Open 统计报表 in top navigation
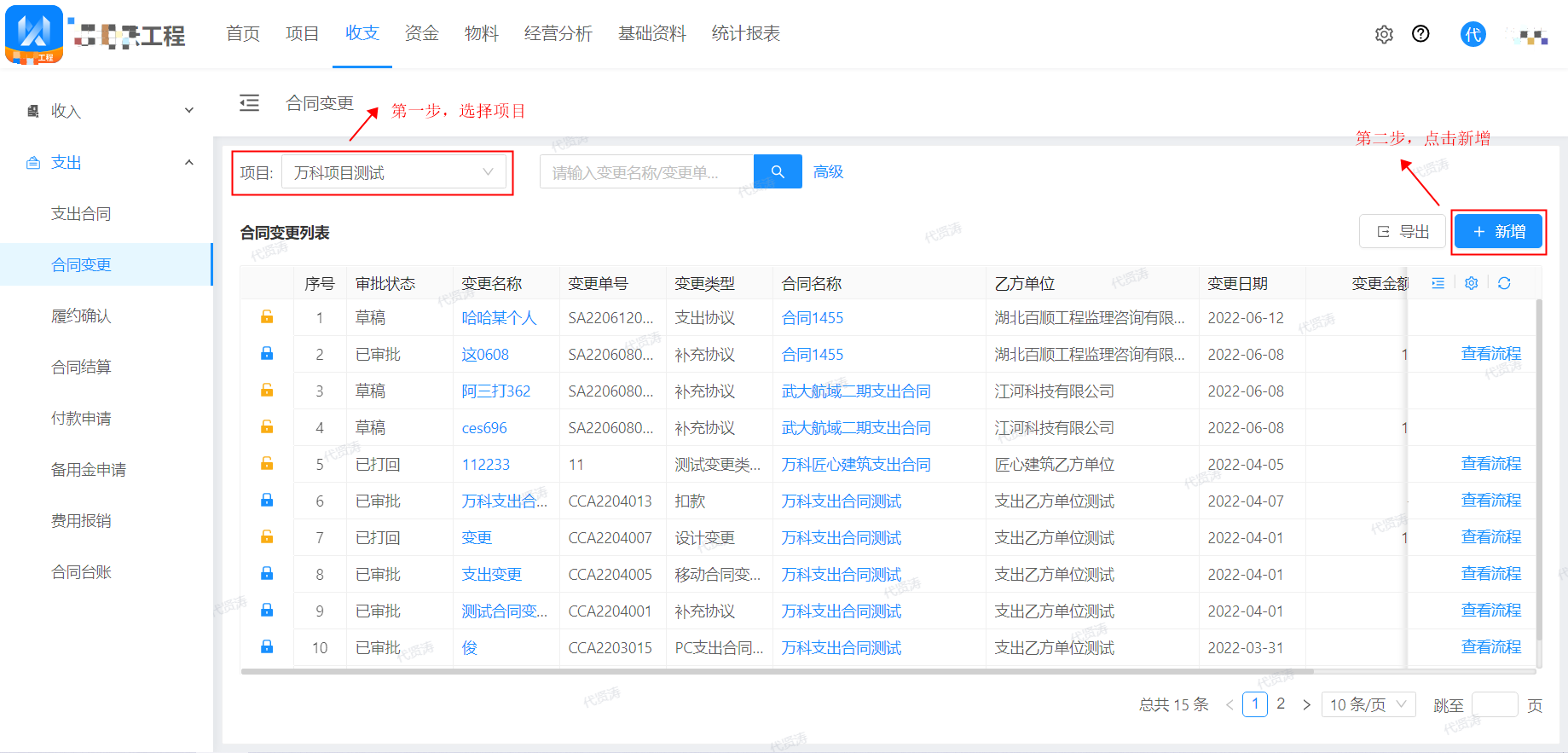The image size is (1568, 753). point(746,33)
